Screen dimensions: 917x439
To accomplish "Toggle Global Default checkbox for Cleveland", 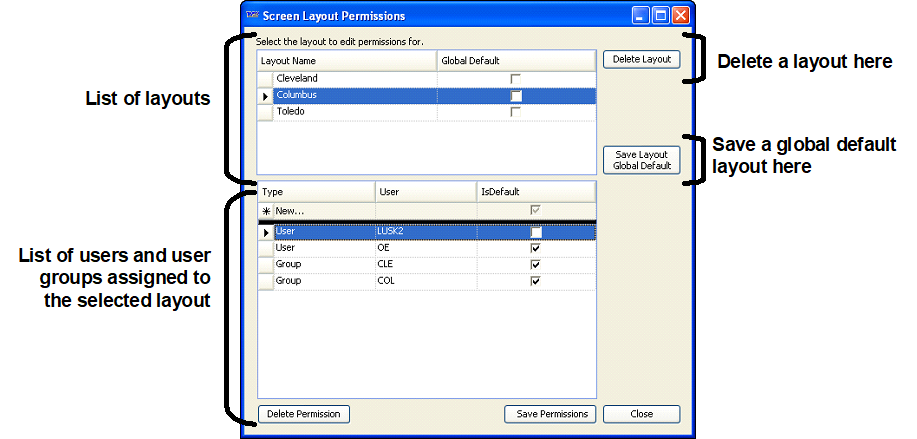I will coord(516,78).
